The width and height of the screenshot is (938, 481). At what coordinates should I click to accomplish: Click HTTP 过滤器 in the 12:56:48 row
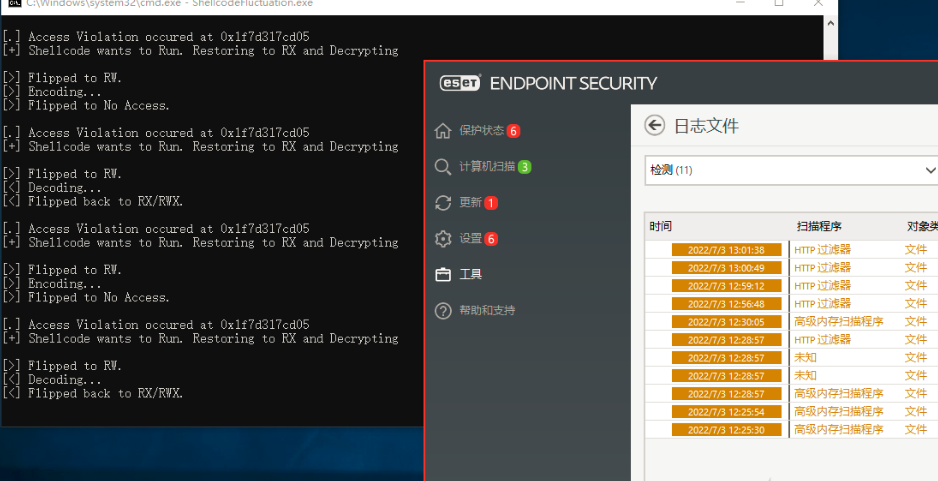(823, 303)
